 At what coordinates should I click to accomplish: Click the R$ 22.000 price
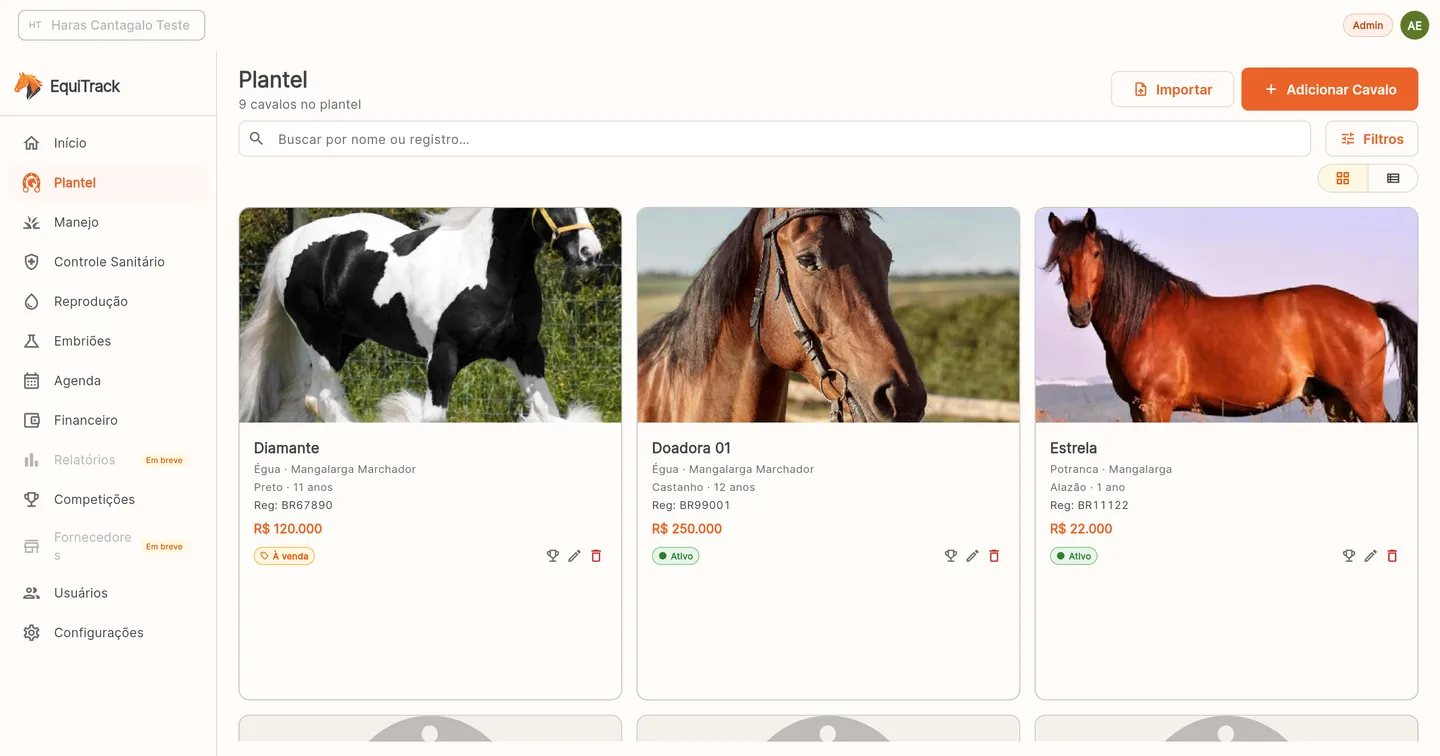pyautogui.click(x=1081, y=529)
